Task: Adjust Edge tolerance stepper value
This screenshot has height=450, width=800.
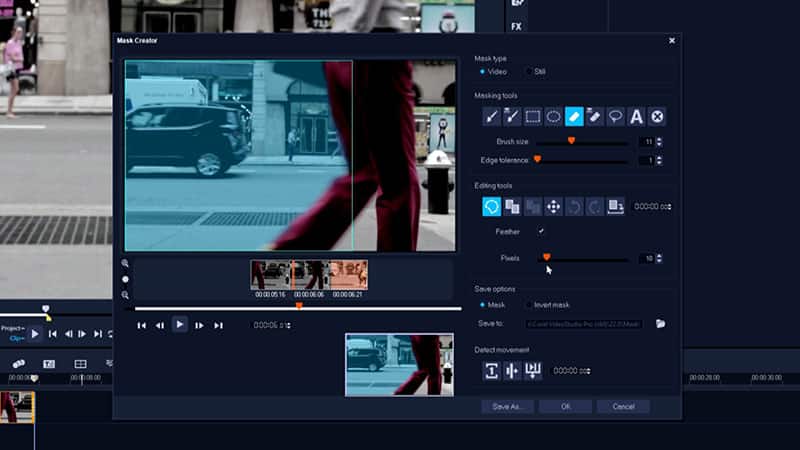Action: [660, 160]
